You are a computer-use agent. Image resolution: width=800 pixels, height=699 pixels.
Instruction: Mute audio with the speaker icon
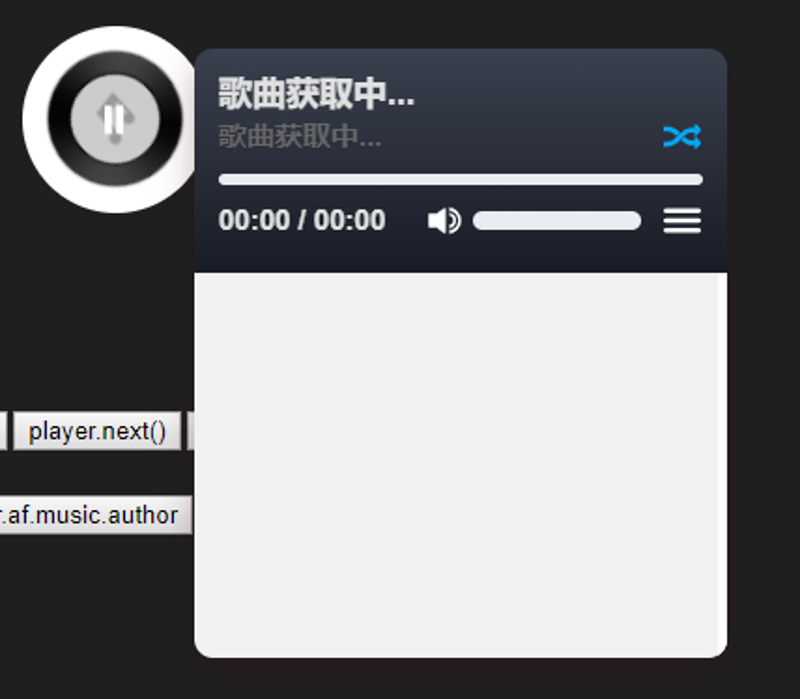point(444,221)
